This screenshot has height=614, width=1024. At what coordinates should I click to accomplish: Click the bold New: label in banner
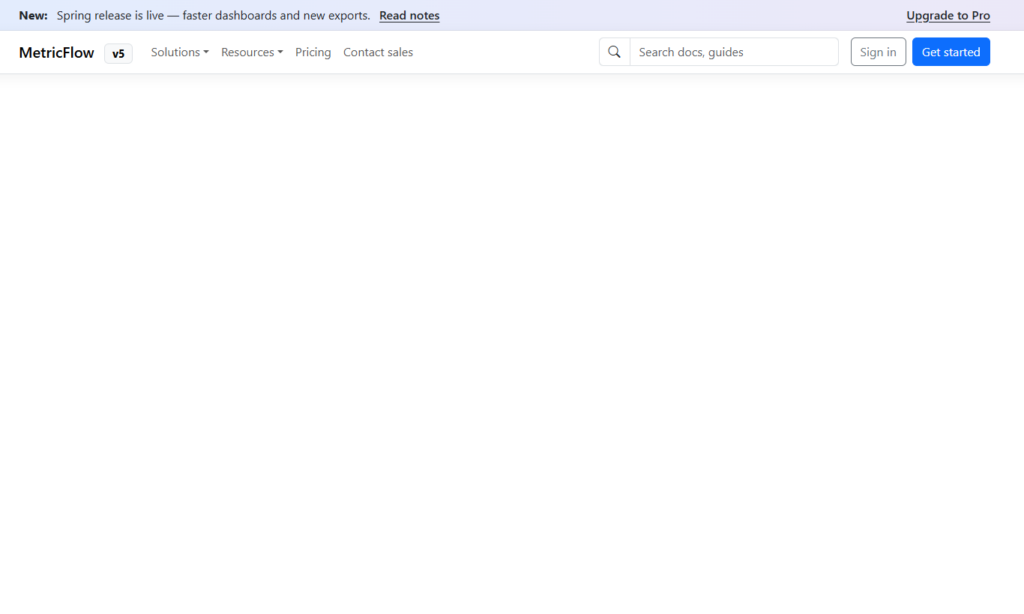[33, 16]
